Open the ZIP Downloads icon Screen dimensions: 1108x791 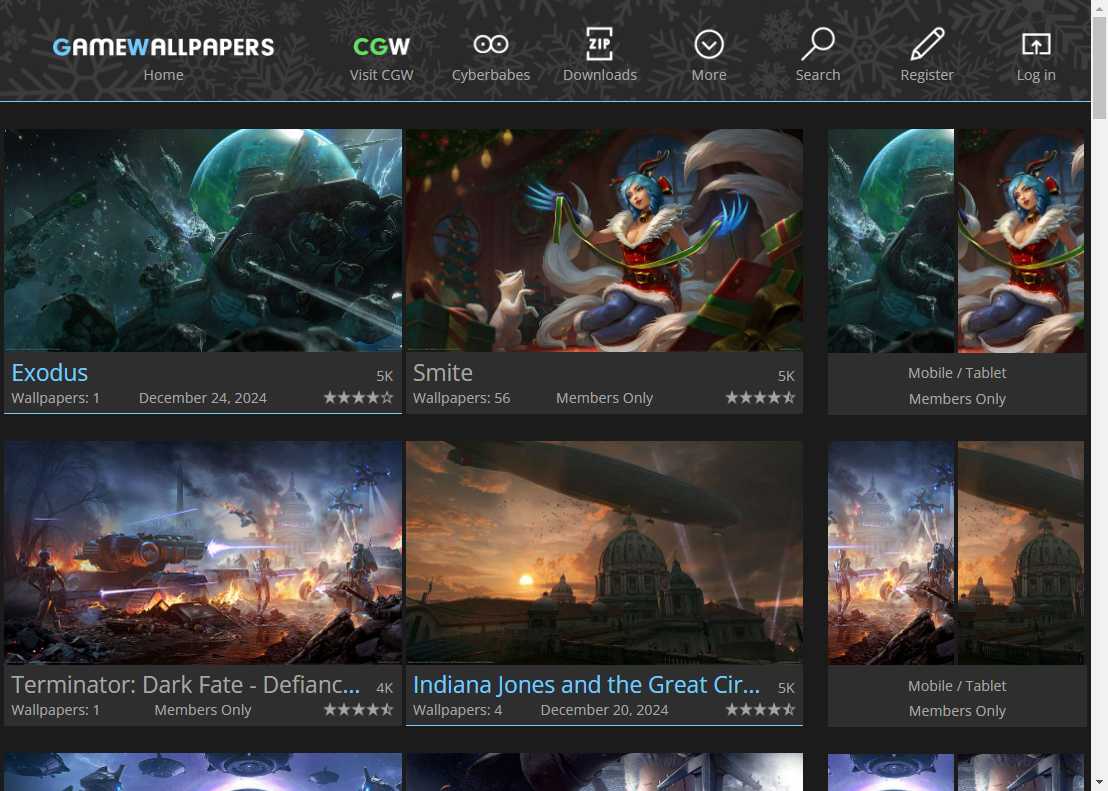(x=599, y=44)
